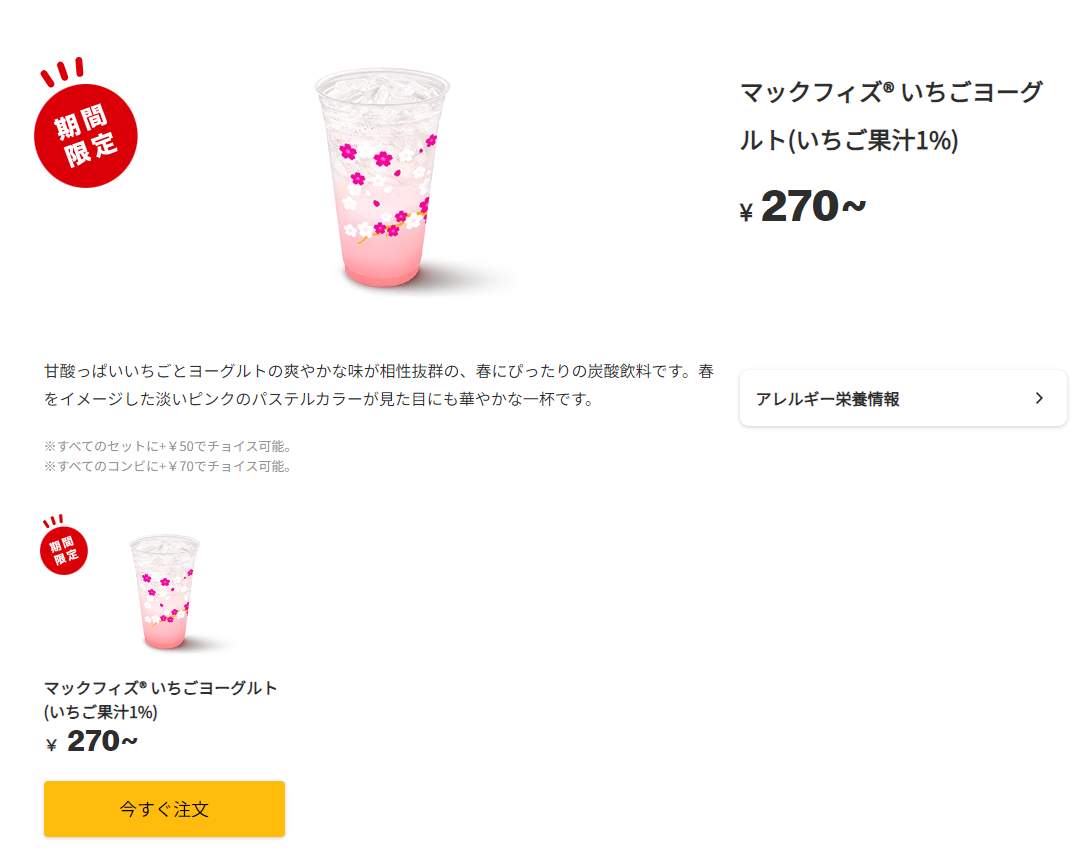The height and width of the screenshot is (853, 1084).
Task: Click the allergy nutrition info card background
Action: pos(900,398)
